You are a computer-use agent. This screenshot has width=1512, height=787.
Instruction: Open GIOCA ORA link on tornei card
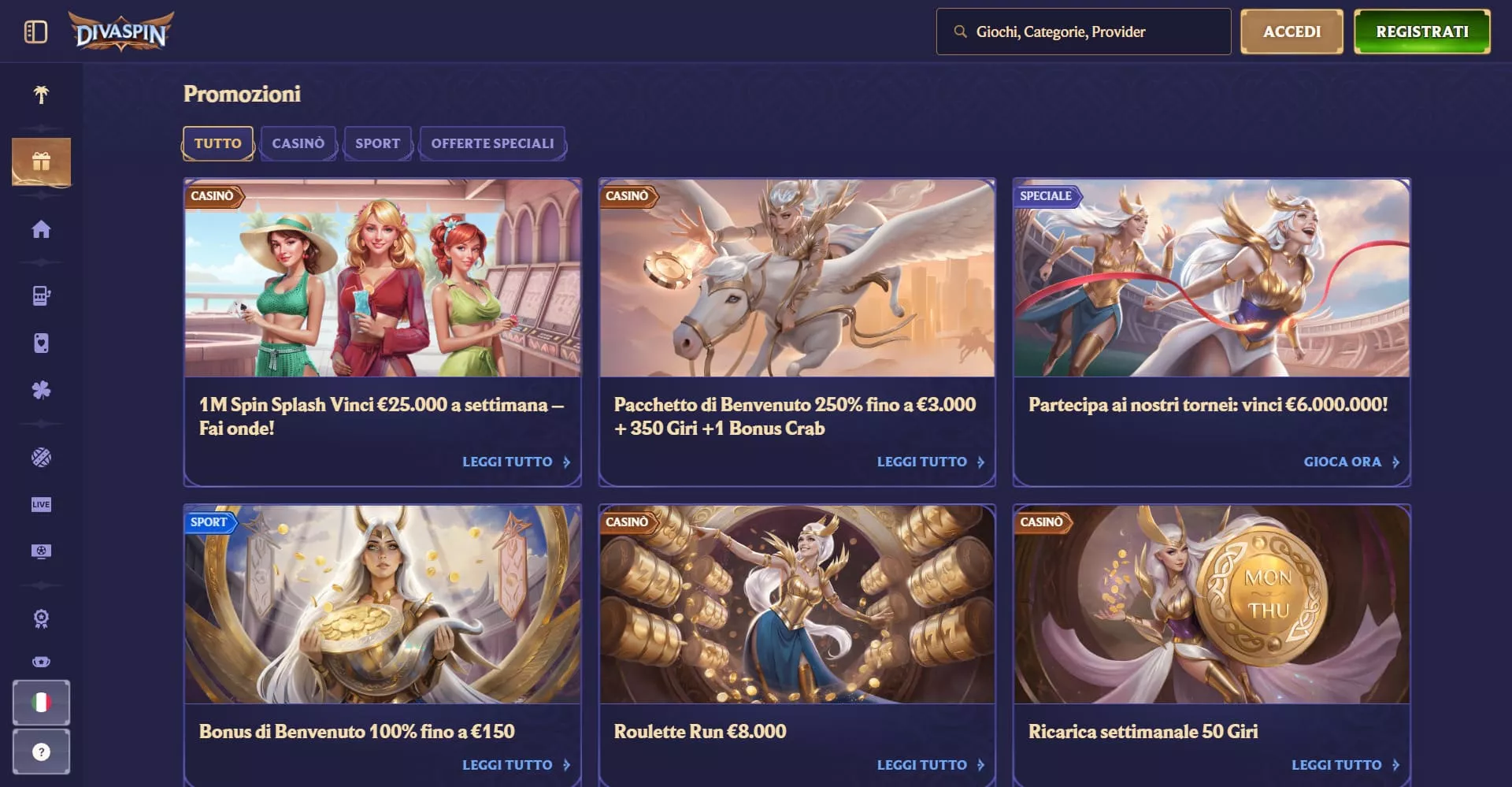tap(1351, 462)
